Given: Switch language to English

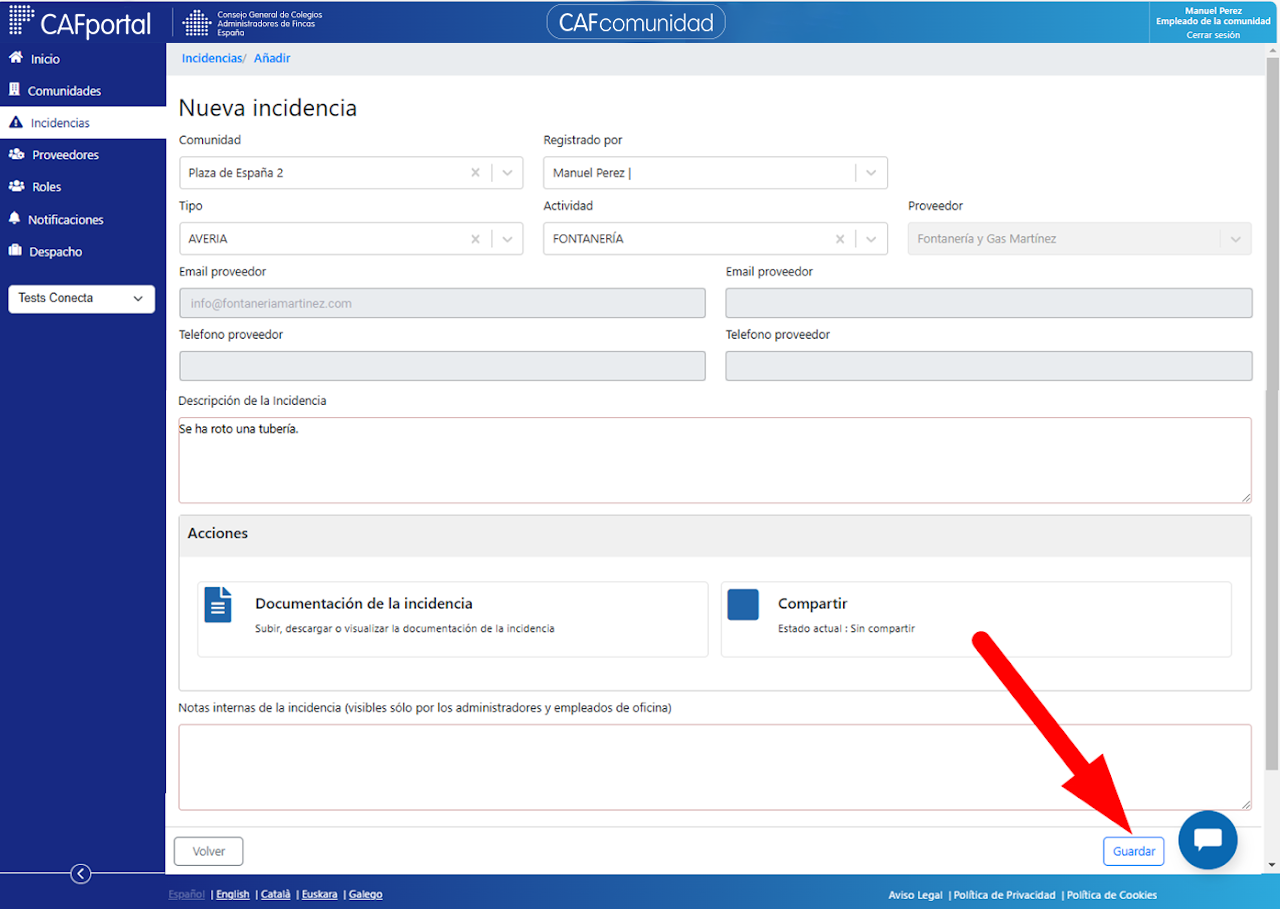Looking at the screenshot, I should click(233, 895).
